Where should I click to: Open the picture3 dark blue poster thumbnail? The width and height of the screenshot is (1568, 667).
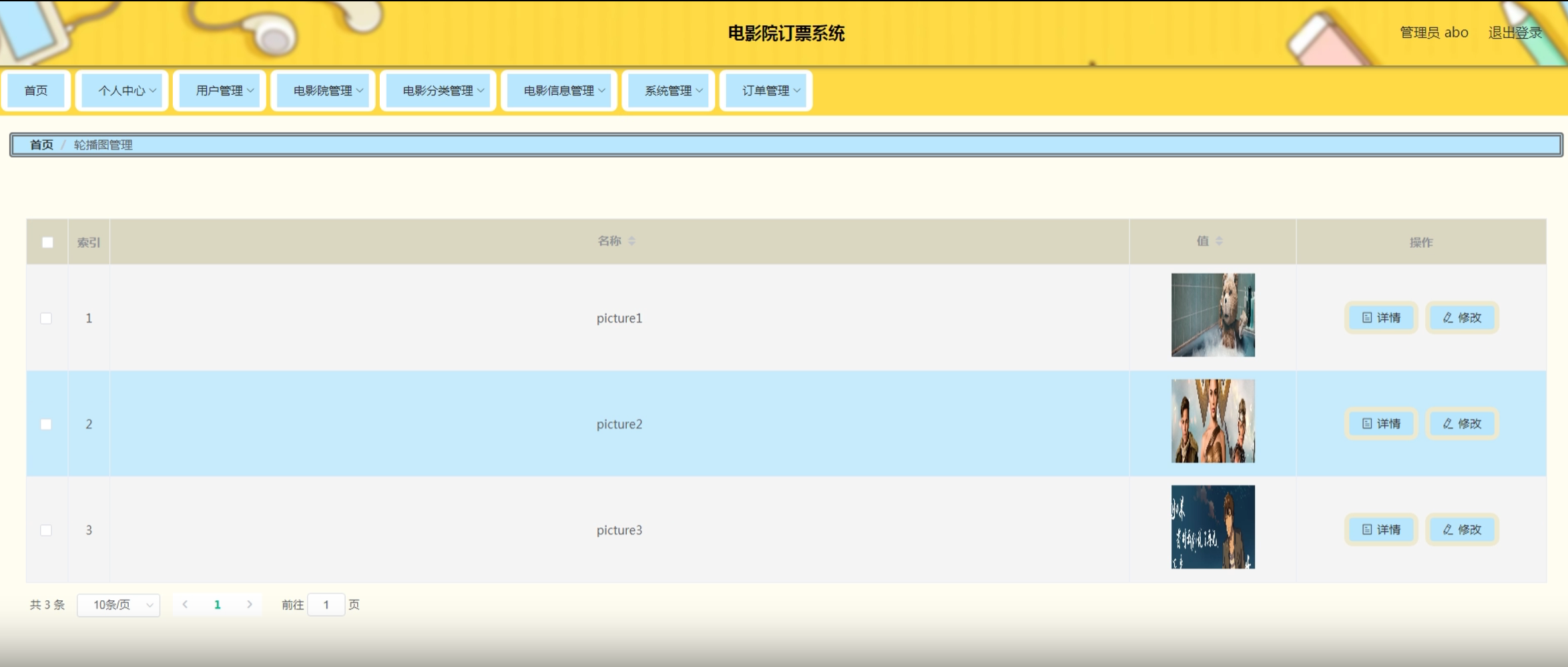coord(1213,527)
